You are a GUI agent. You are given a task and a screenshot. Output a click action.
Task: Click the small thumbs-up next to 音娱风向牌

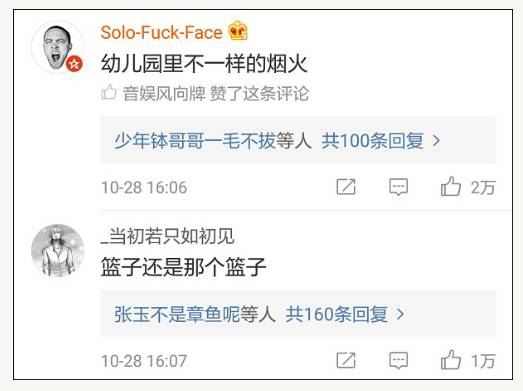click(x=109, y=92)
